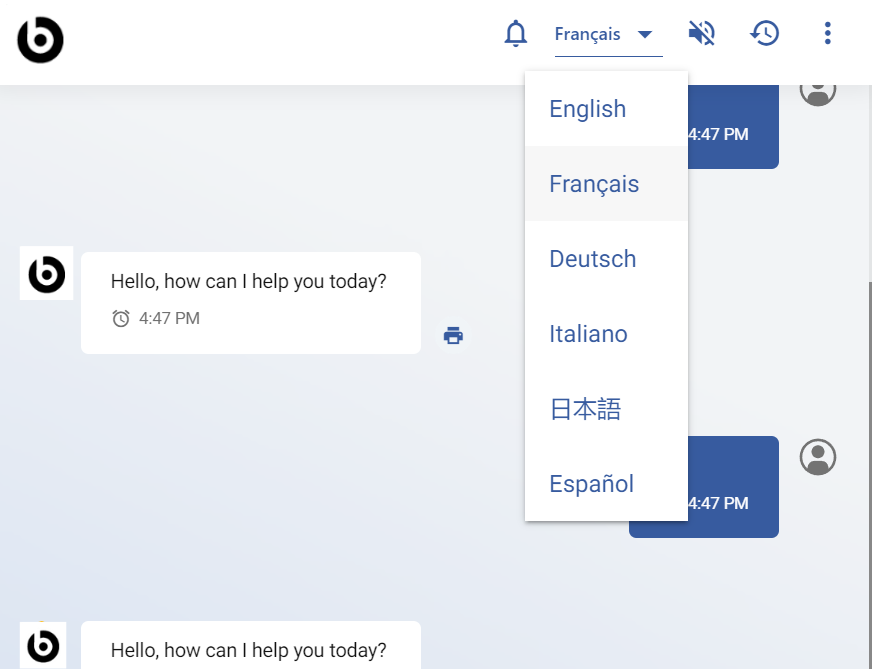Choose Español from the dropdown list

click(592, 484)
